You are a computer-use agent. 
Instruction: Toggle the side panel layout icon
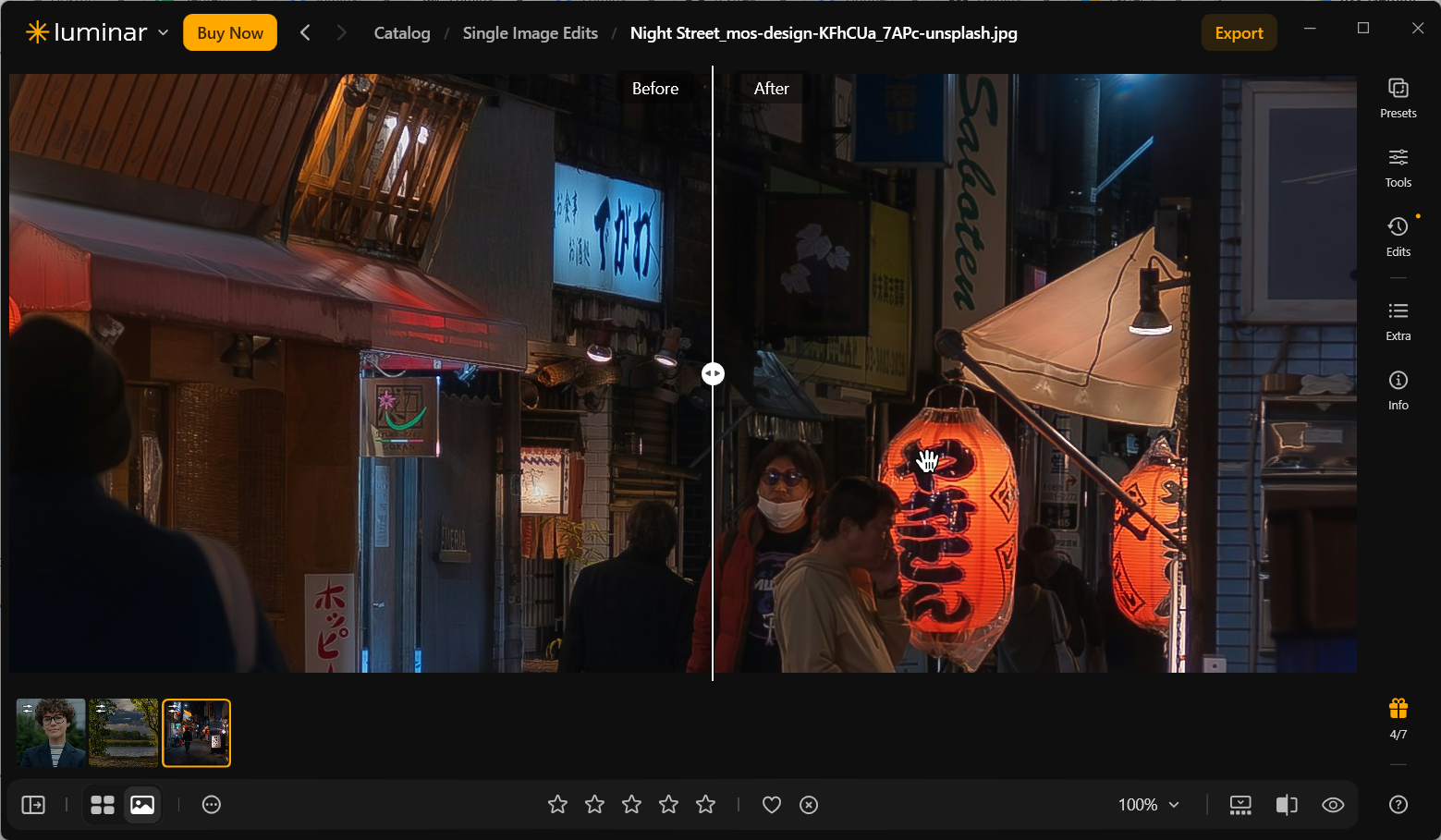(33, 805)
